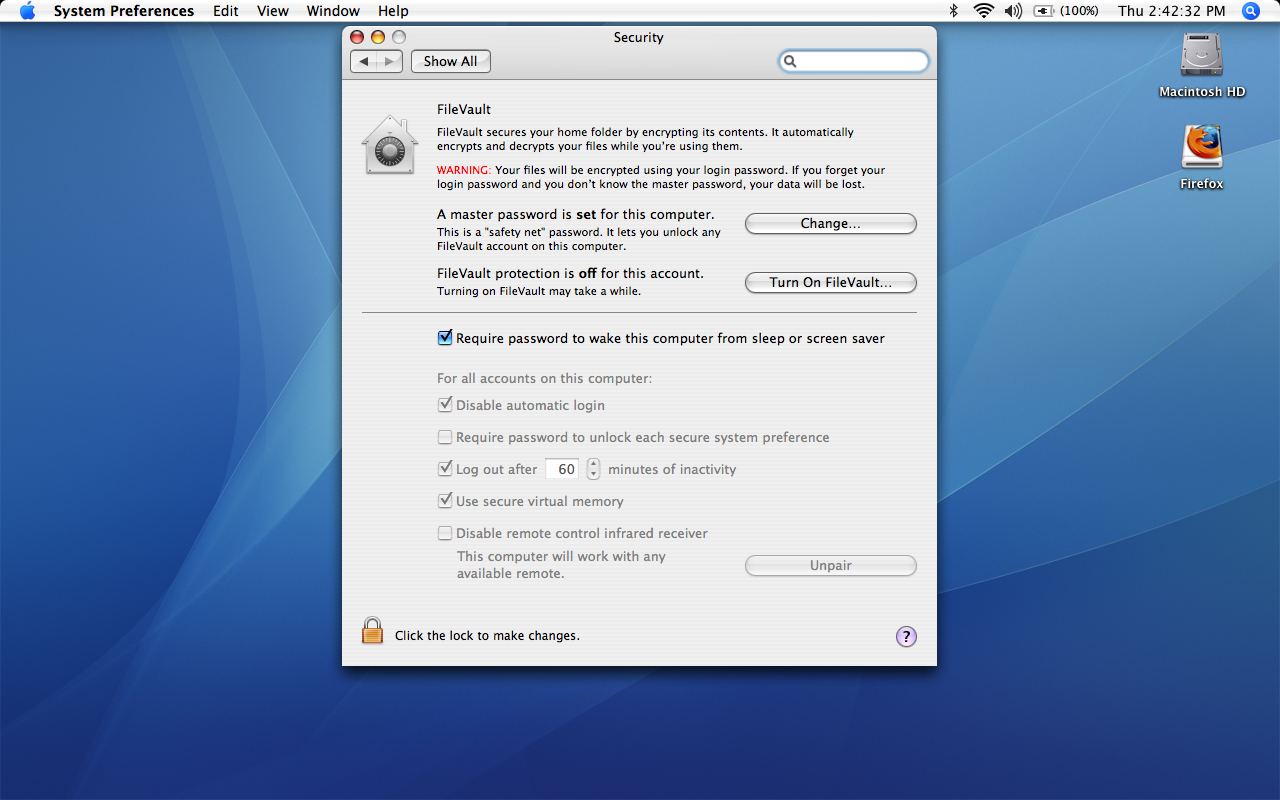Click Change master password button
The width and height of the screenshot is (1280, 800).
click(x=831, y=224)
